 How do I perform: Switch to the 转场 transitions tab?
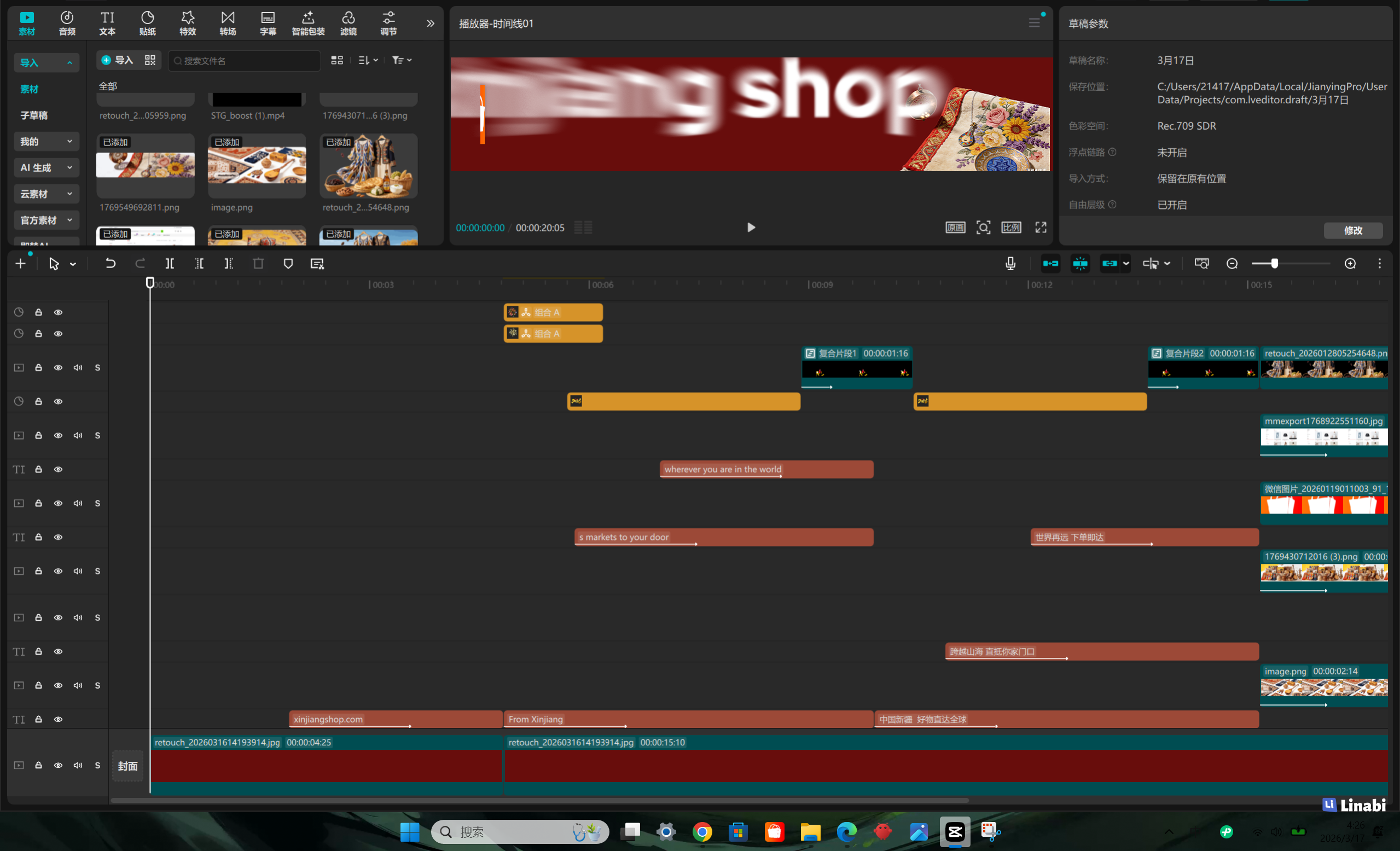pos(228,24)
